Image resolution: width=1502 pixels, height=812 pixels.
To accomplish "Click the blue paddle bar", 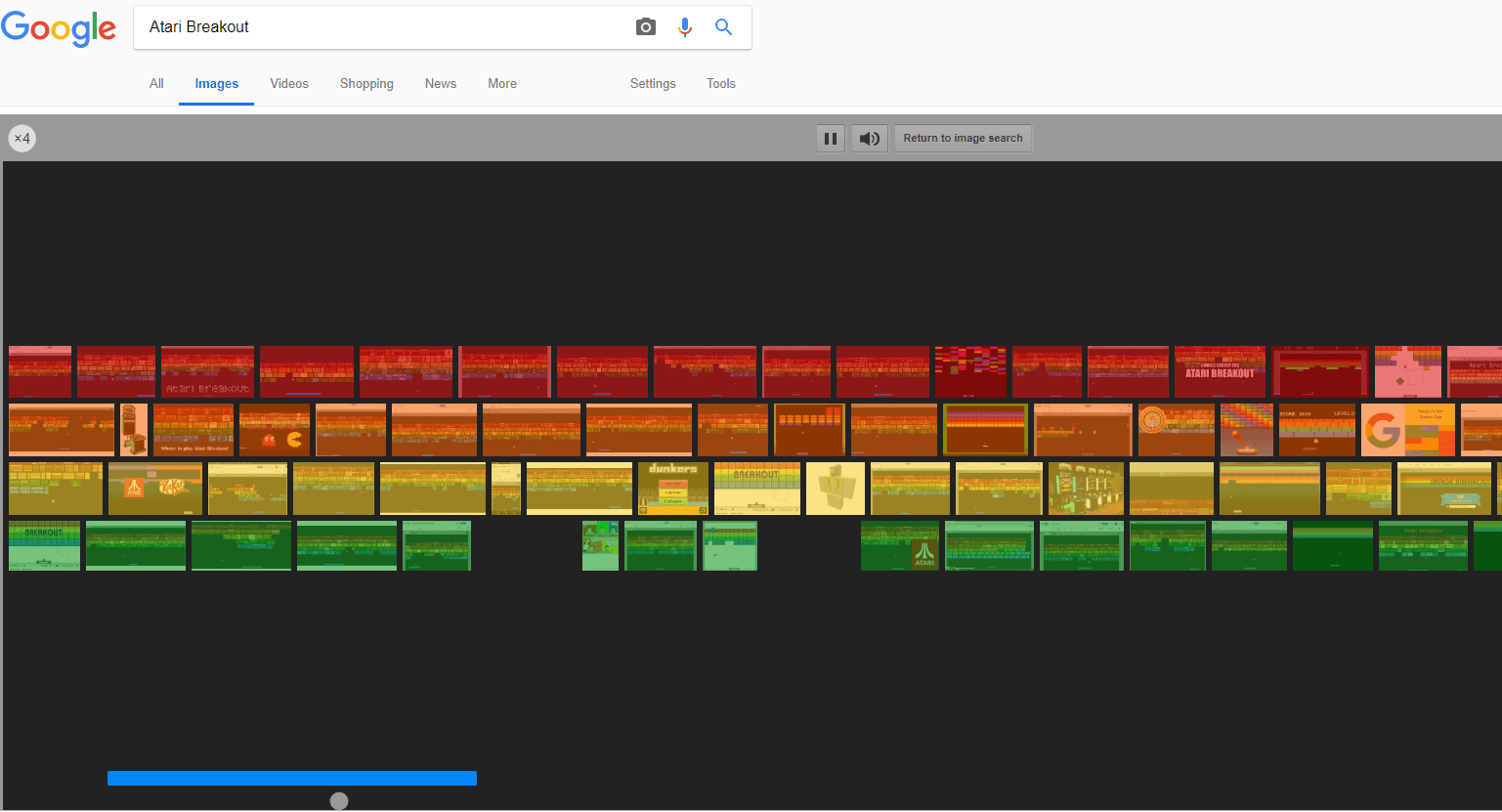I will pos(291,777).
